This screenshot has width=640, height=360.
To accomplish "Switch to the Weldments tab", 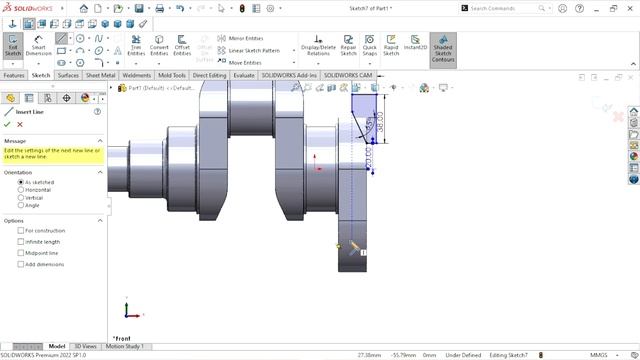I will [x=137, y=76].
